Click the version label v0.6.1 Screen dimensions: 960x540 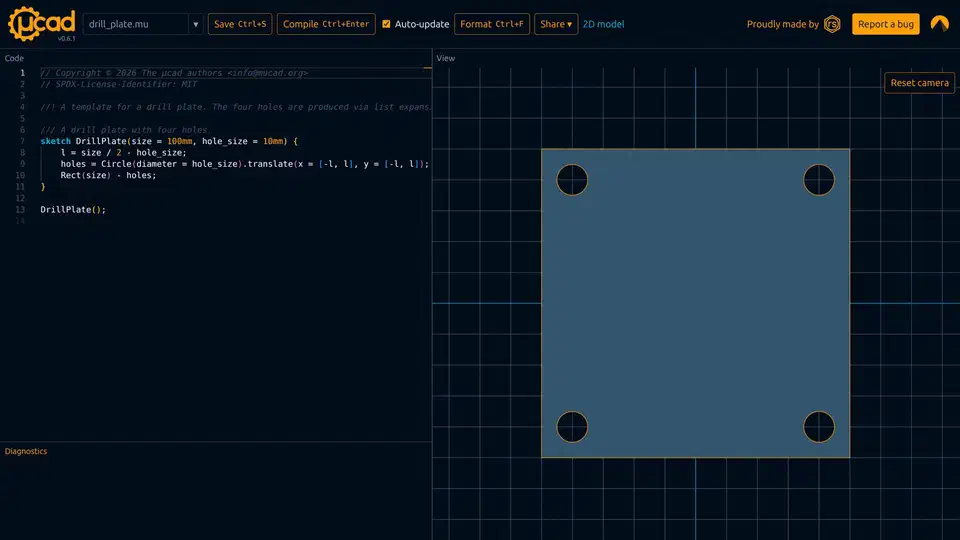click(x=67, y=39)
